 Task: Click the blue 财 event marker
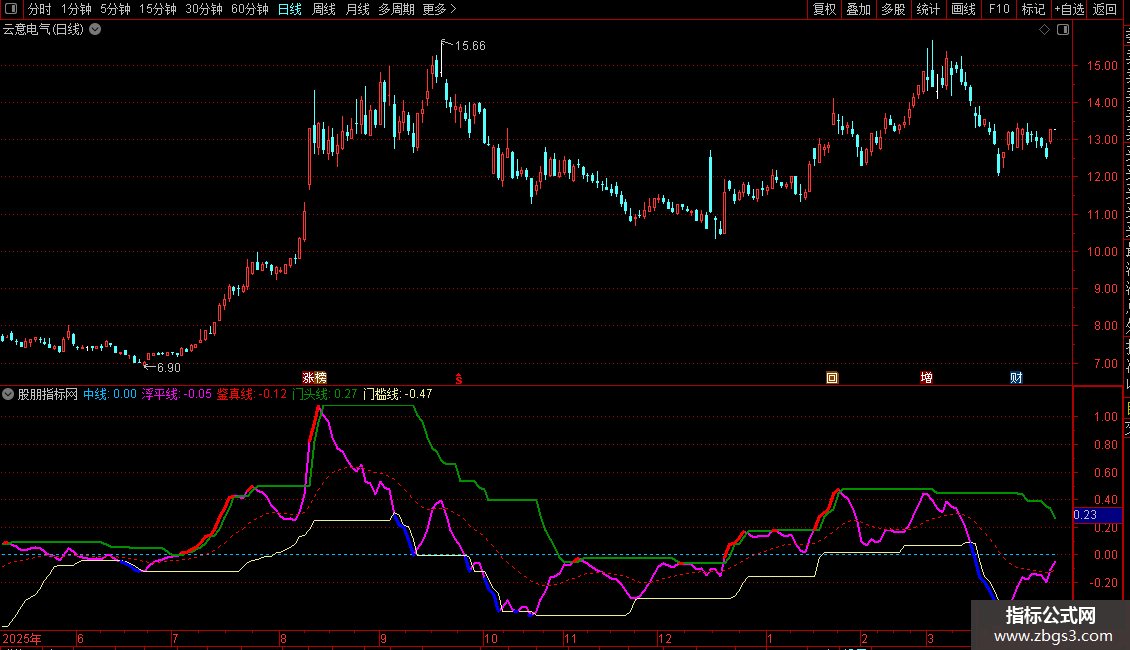click(1016, 378)
